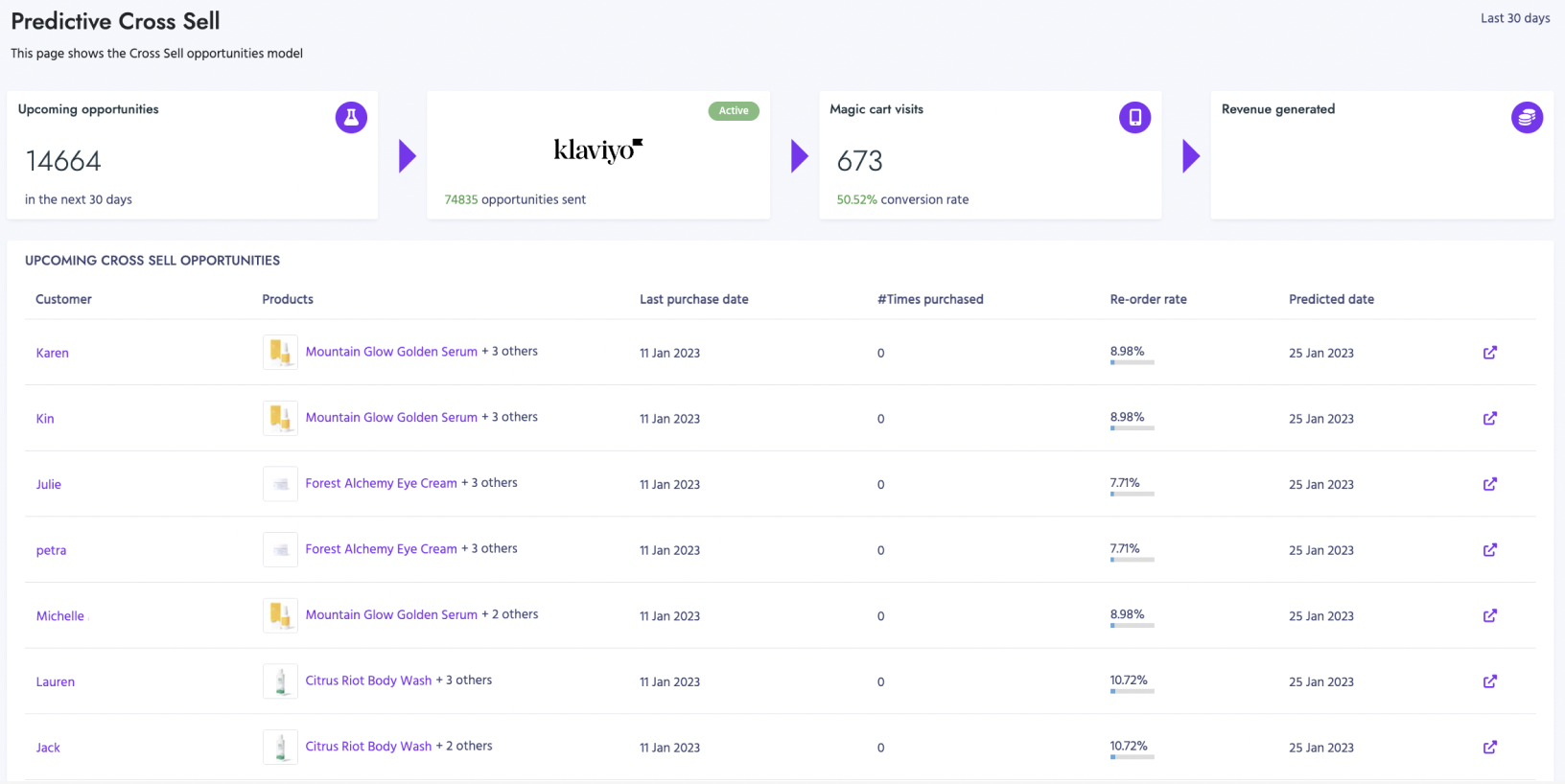
Task: Open customer petra's profile link
Action: tap(52, 551)
